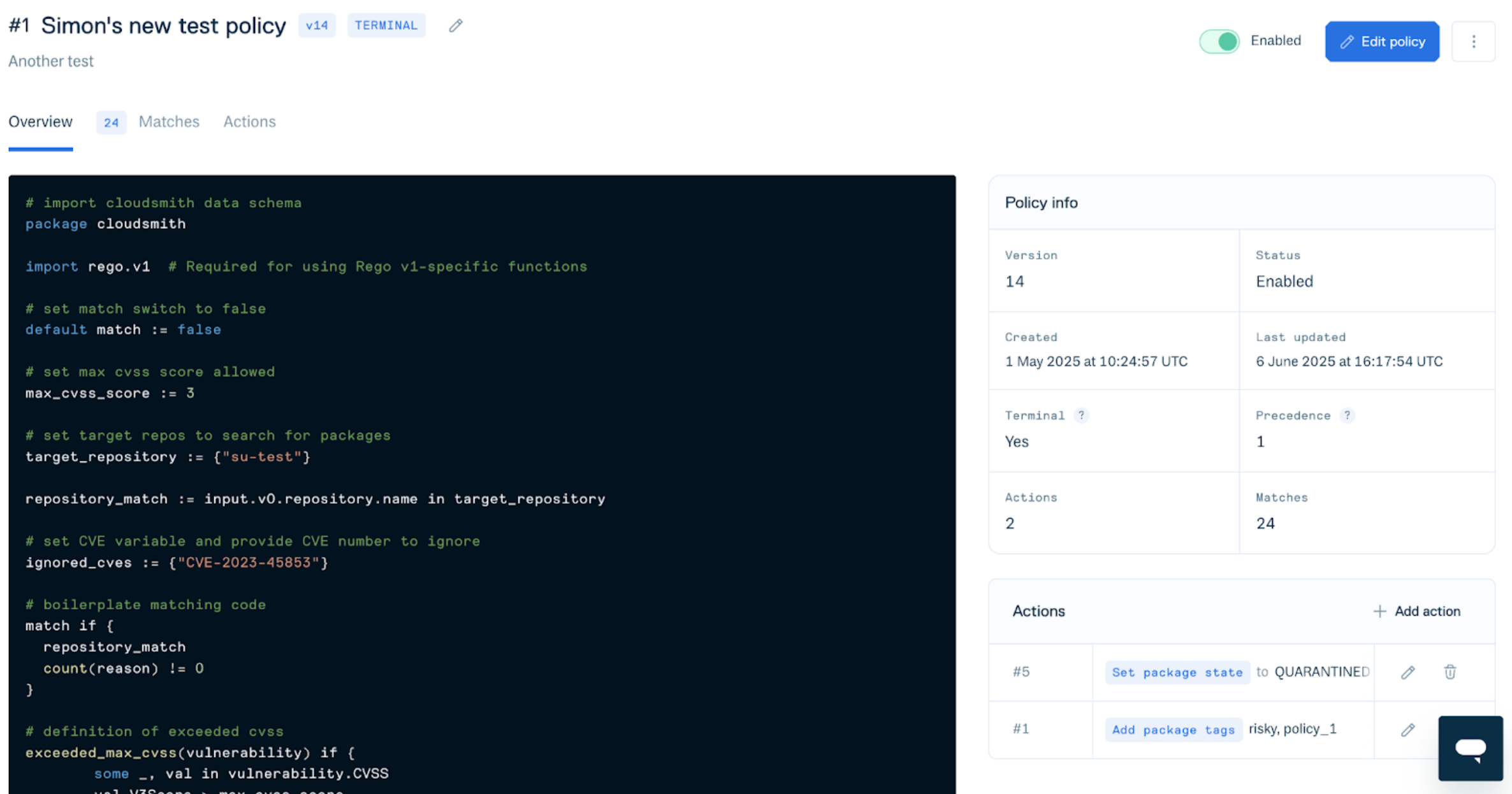Click the Set package state tag
The width and height of the screenshot is (1512, 794).
(x=1177, y=672)
